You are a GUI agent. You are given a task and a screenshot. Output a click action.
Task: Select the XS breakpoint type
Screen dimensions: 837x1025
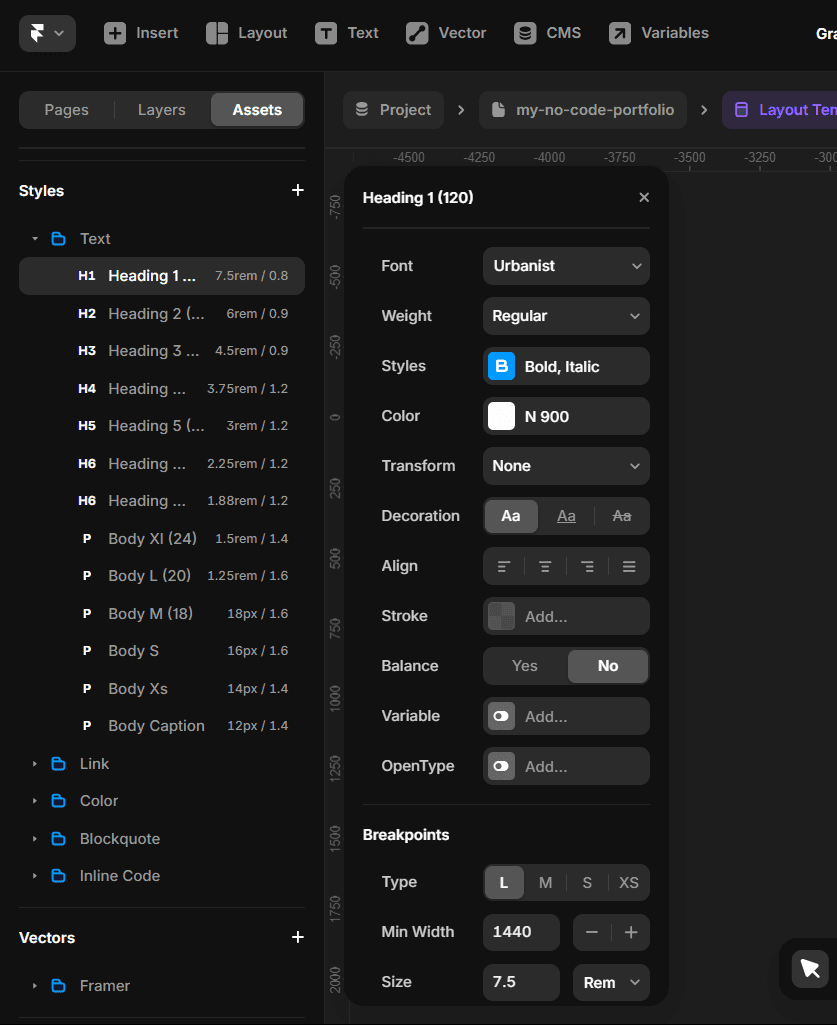629,882
